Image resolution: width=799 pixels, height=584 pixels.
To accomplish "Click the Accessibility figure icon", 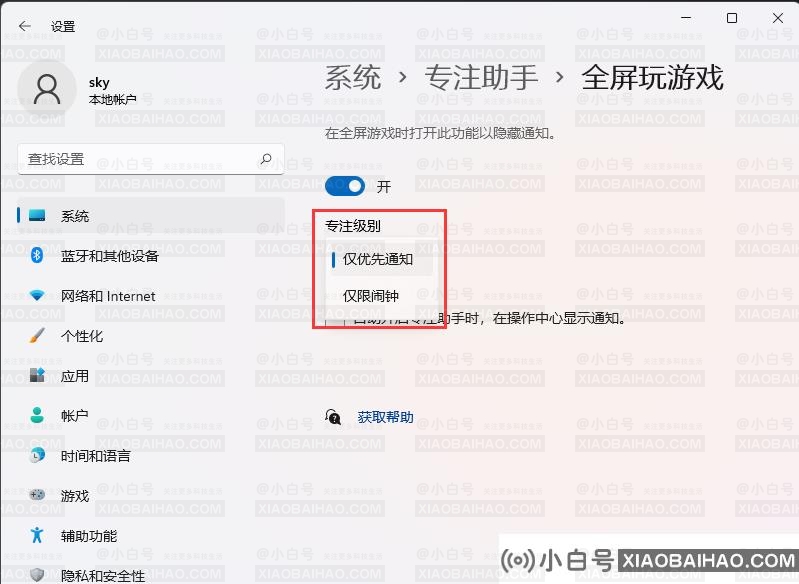I will (x=37, y=535).
